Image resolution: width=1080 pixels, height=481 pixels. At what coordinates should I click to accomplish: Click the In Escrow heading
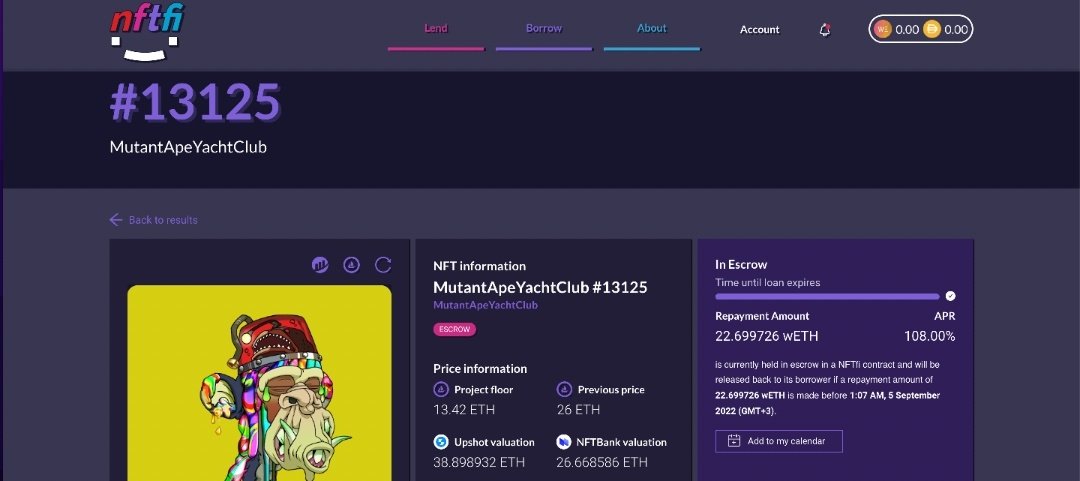click(x=741, y=265)
